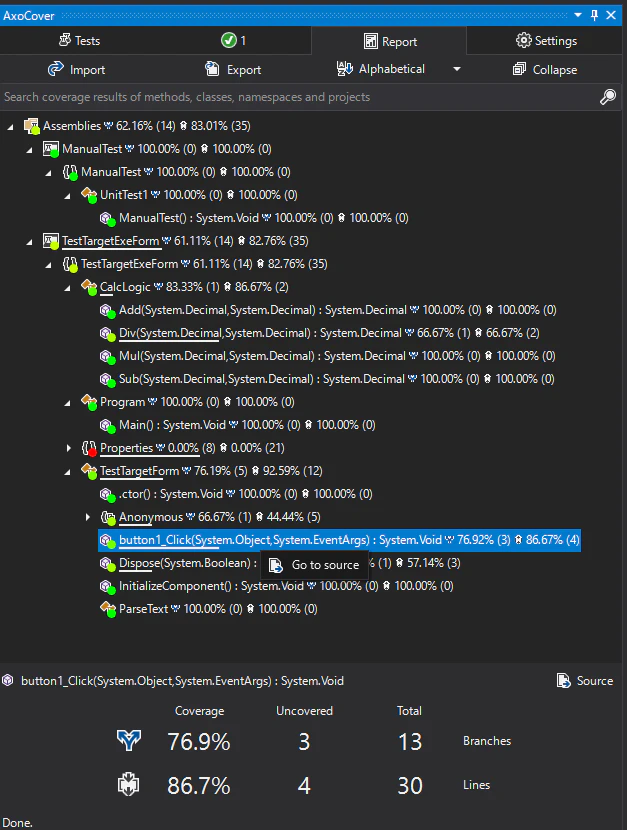The height and width of the screenshot is (830, 627).
Task: Collapse the ManualTest assembly node
Action: click(30, 149)
